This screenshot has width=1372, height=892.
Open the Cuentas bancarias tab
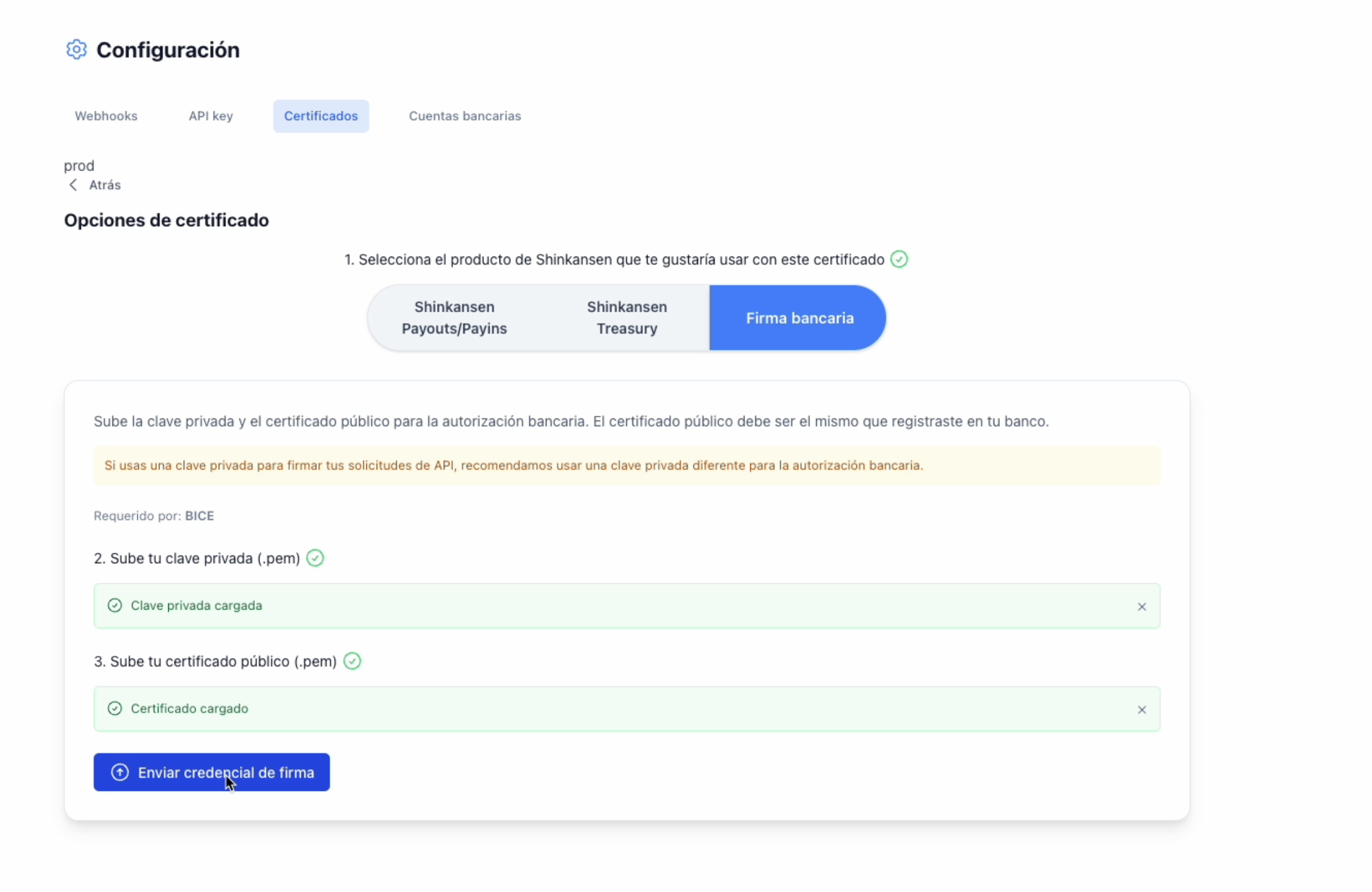tap(464, 116)
